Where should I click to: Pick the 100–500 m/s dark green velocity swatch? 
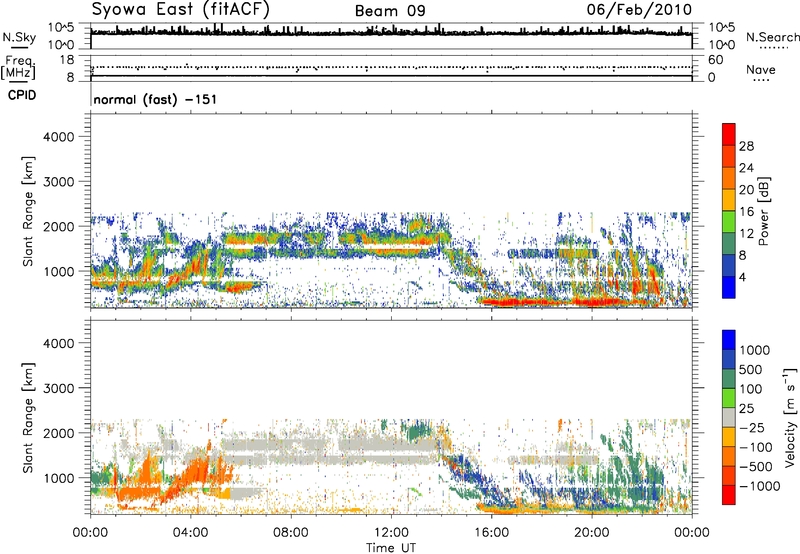(x=729, y=379)
